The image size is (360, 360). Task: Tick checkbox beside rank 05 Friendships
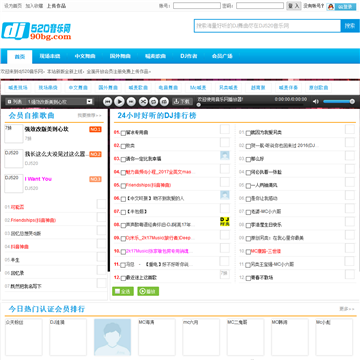point(123,186)
